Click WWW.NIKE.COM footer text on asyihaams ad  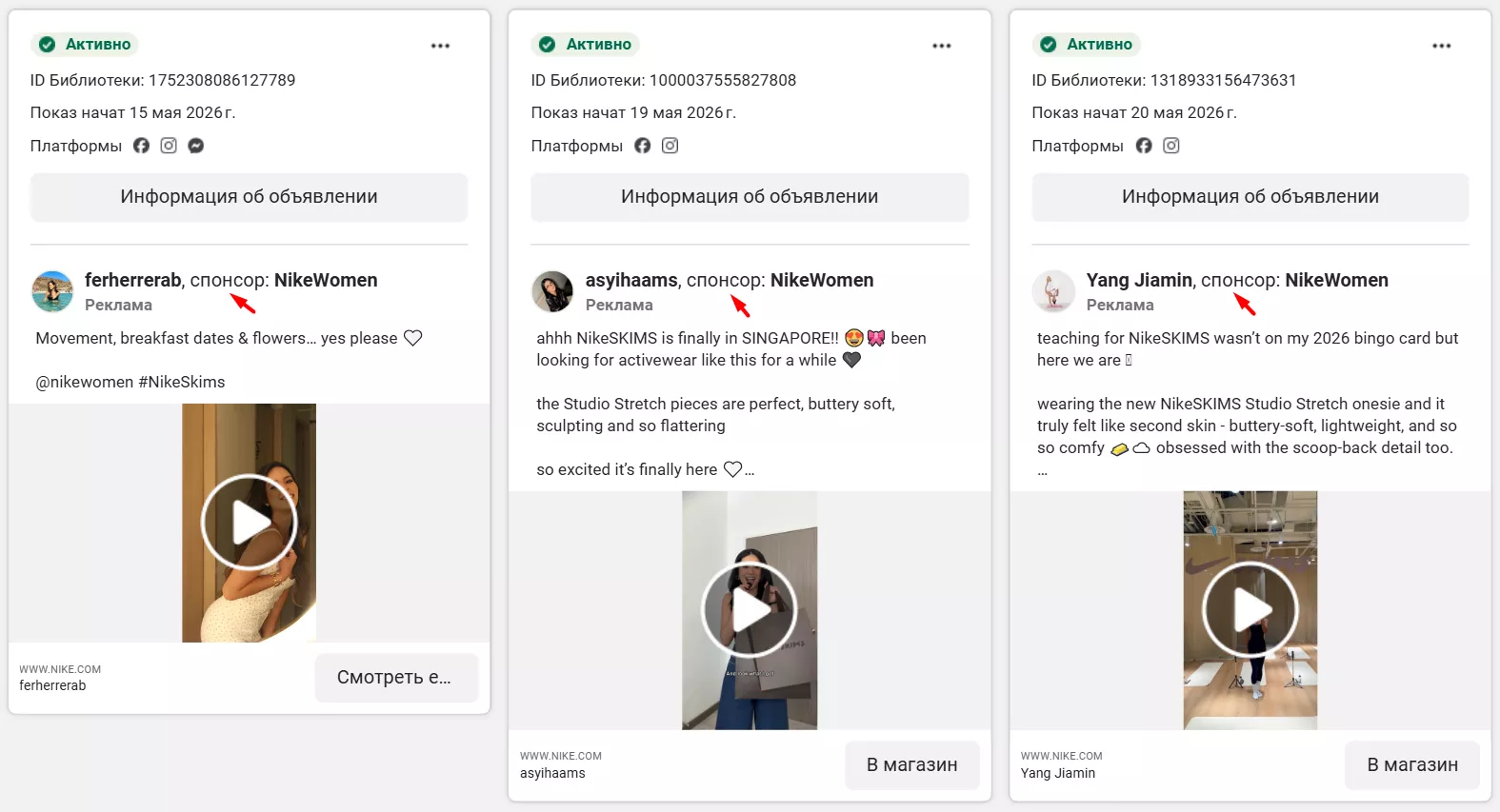pyautogui.click(x=561, y=756)
